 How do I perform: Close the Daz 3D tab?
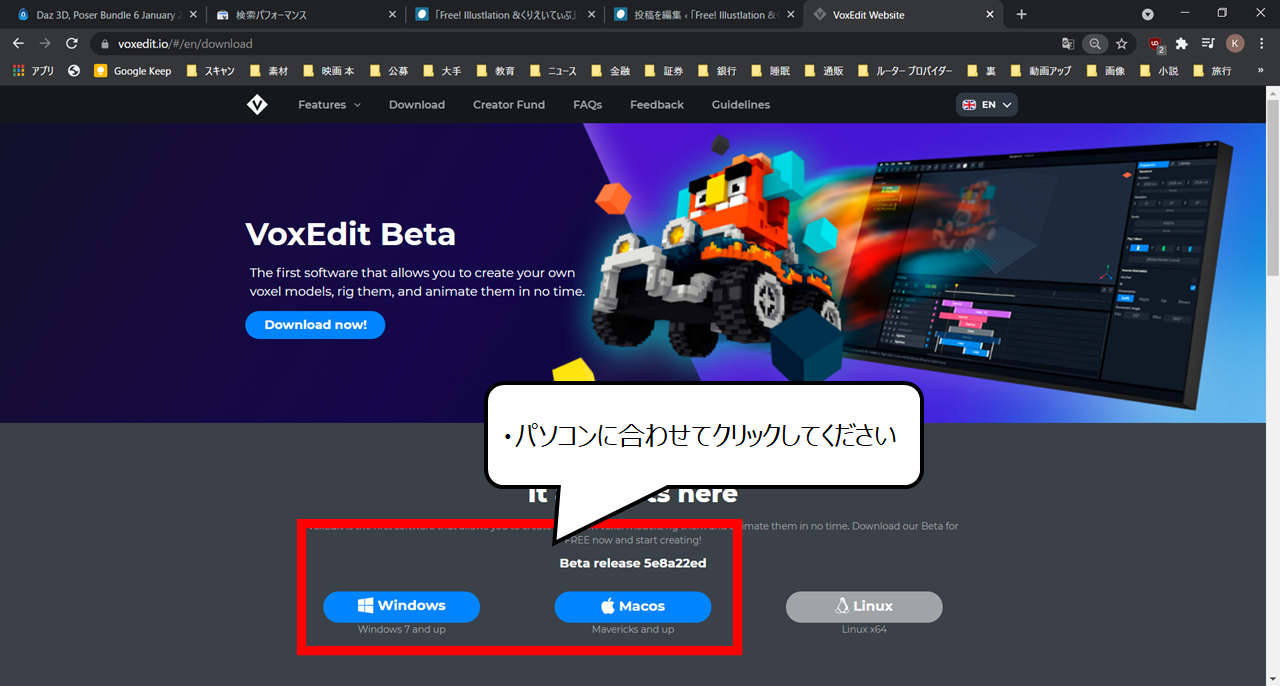(192, 15)
